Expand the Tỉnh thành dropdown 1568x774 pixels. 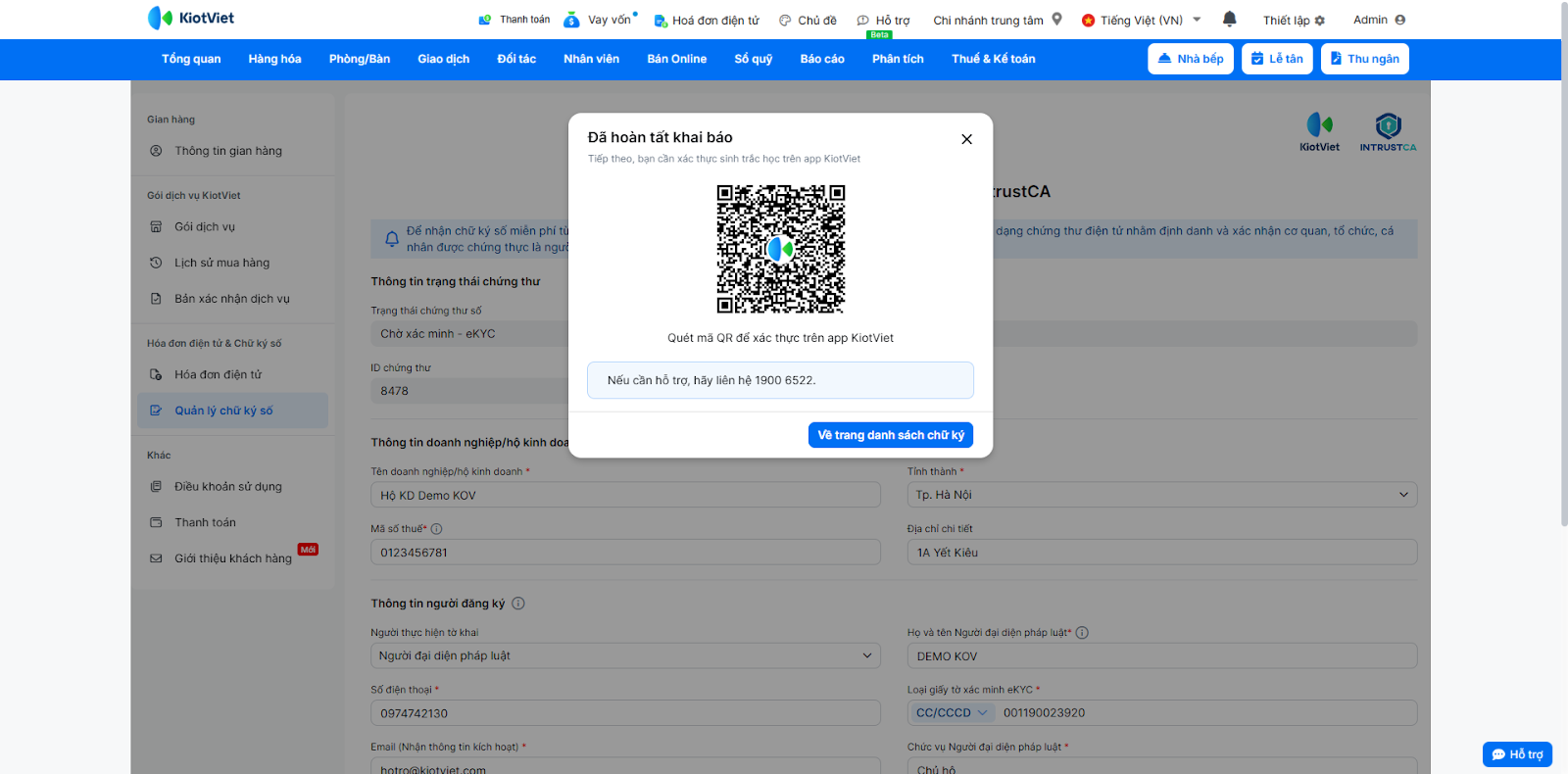click(1162, 495)
